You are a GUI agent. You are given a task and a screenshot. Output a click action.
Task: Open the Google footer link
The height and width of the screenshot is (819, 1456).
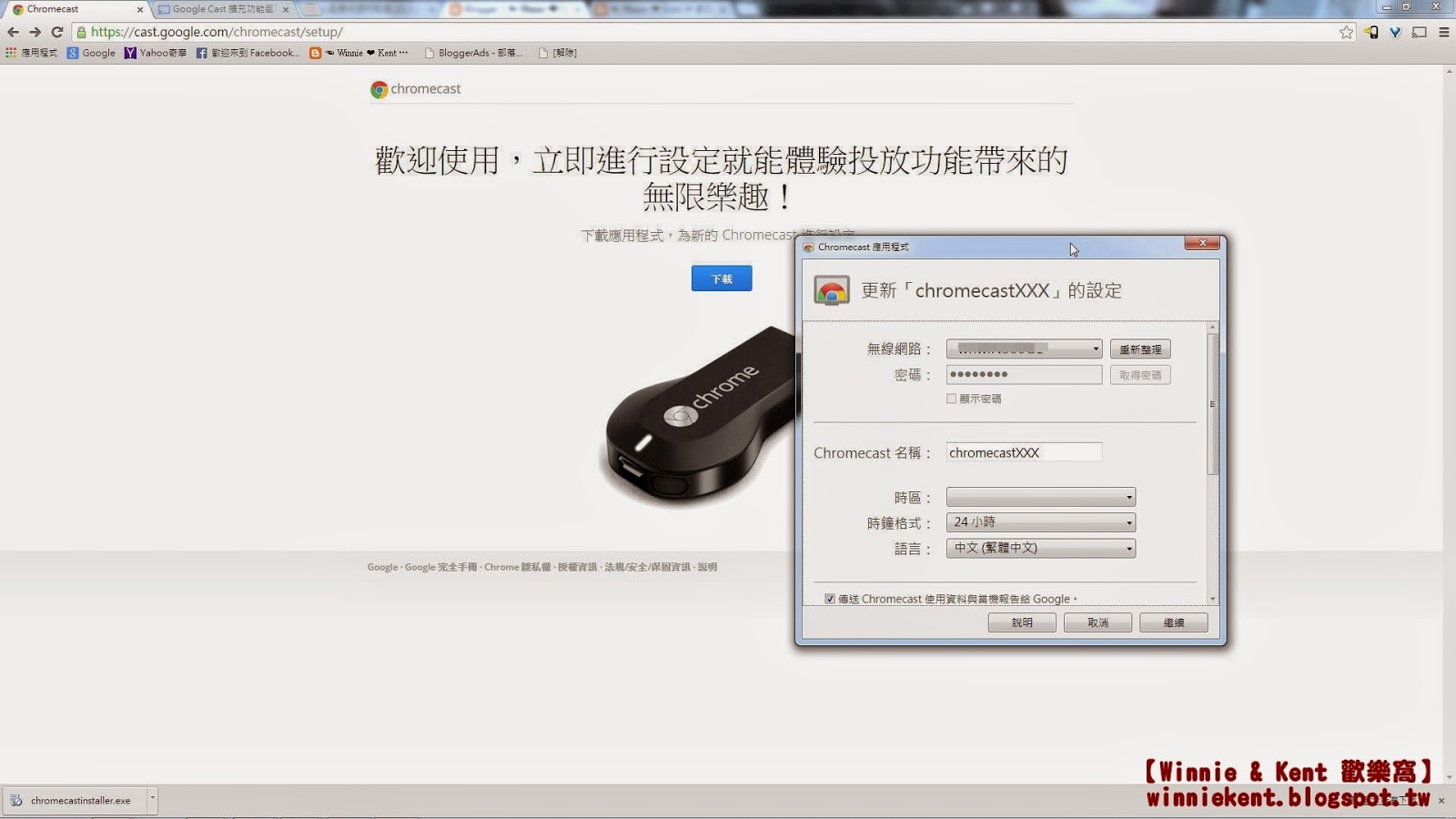(x=382, y=567)
